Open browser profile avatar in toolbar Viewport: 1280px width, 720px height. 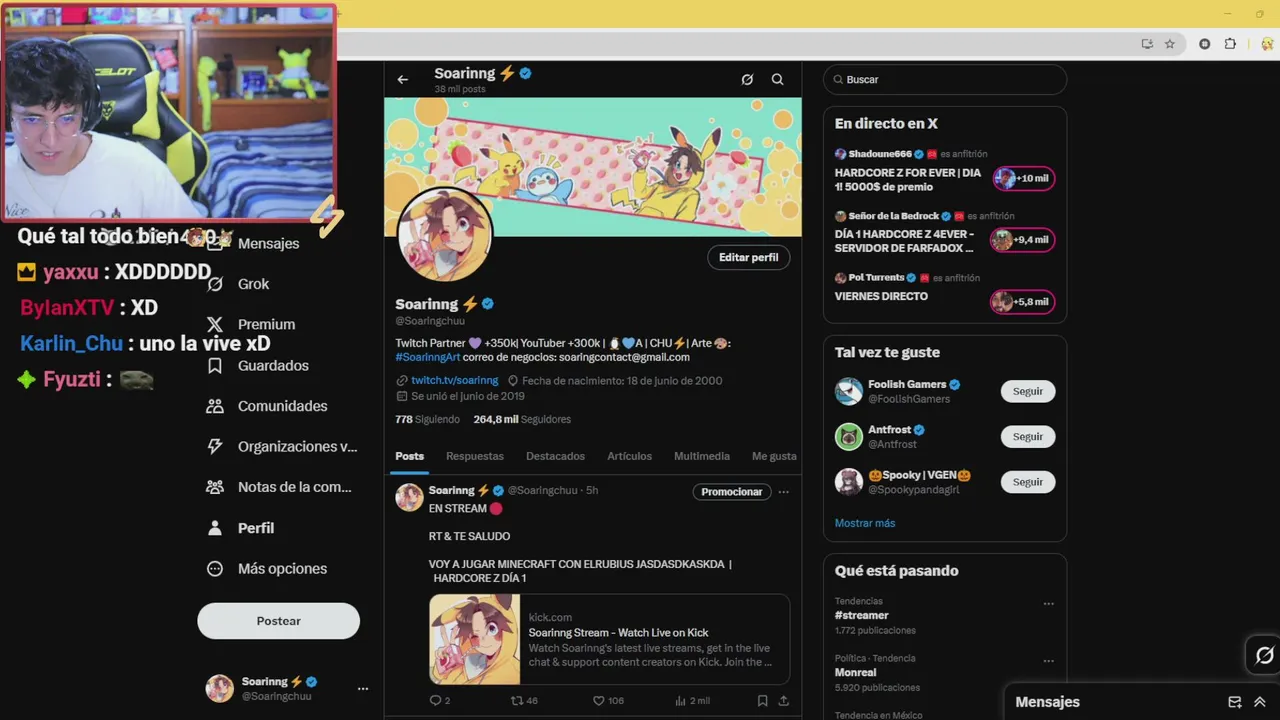tap(1267, 44)
